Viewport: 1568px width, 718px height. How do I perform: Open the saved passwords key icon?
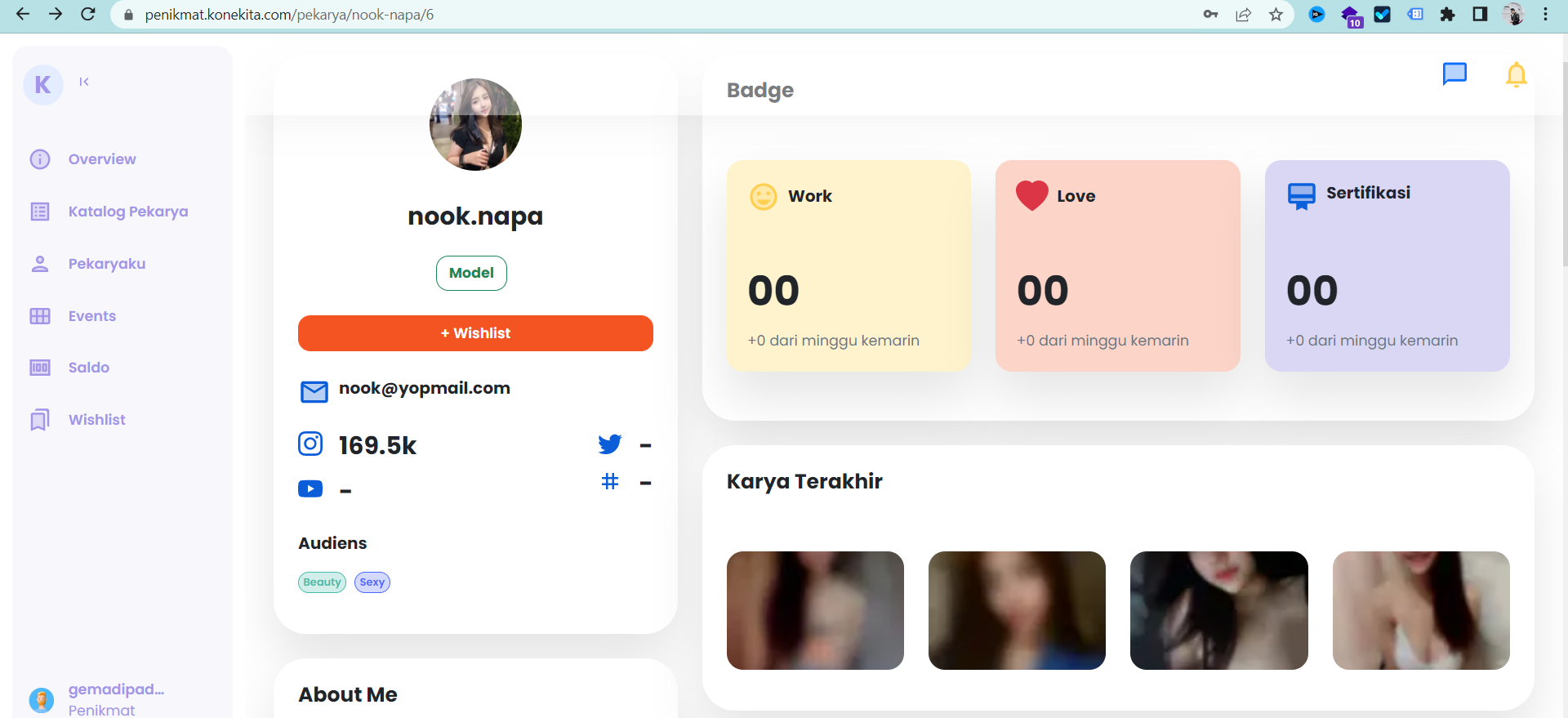(x=1210, y=14)
